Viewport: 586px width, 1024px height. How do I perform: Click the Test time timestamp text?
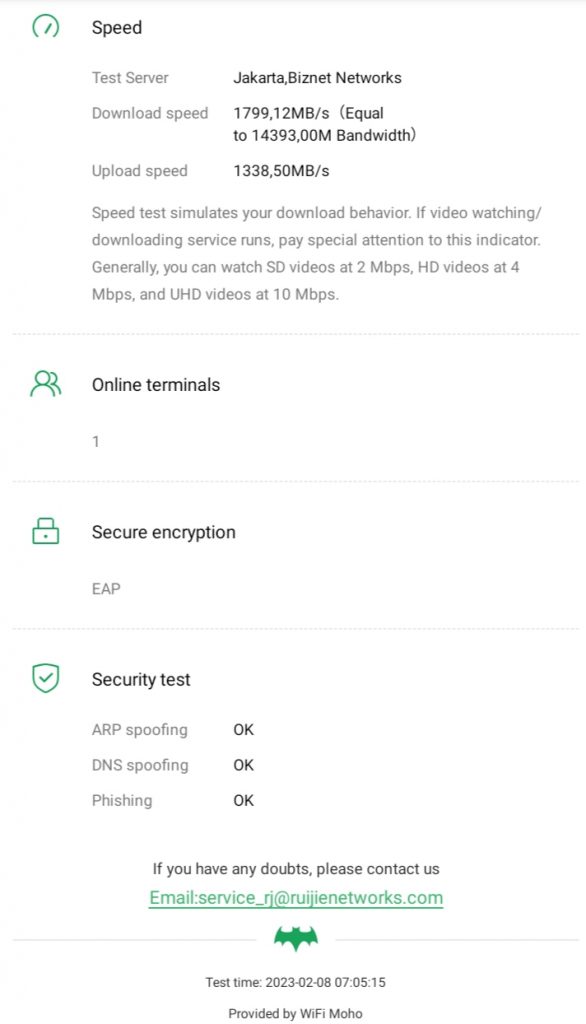[296, 982]
